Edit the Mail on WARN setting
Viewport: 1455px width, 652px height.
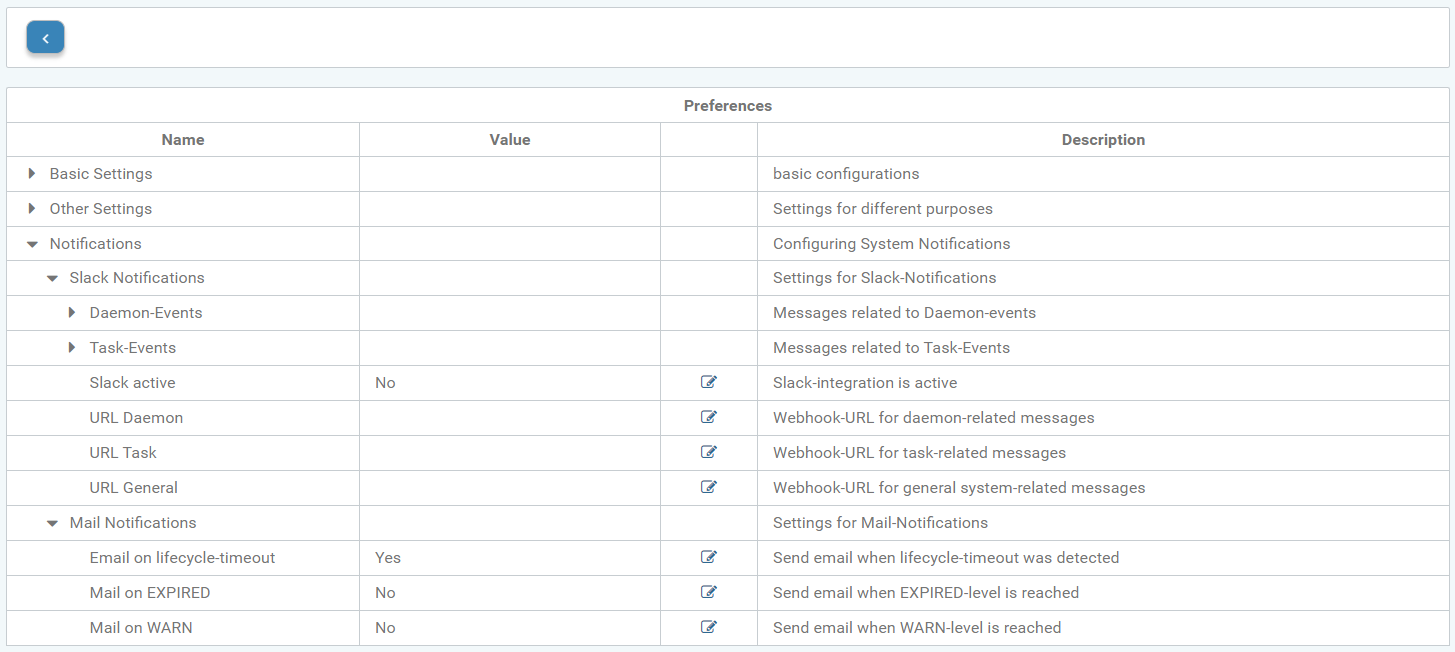click(709, 627)
